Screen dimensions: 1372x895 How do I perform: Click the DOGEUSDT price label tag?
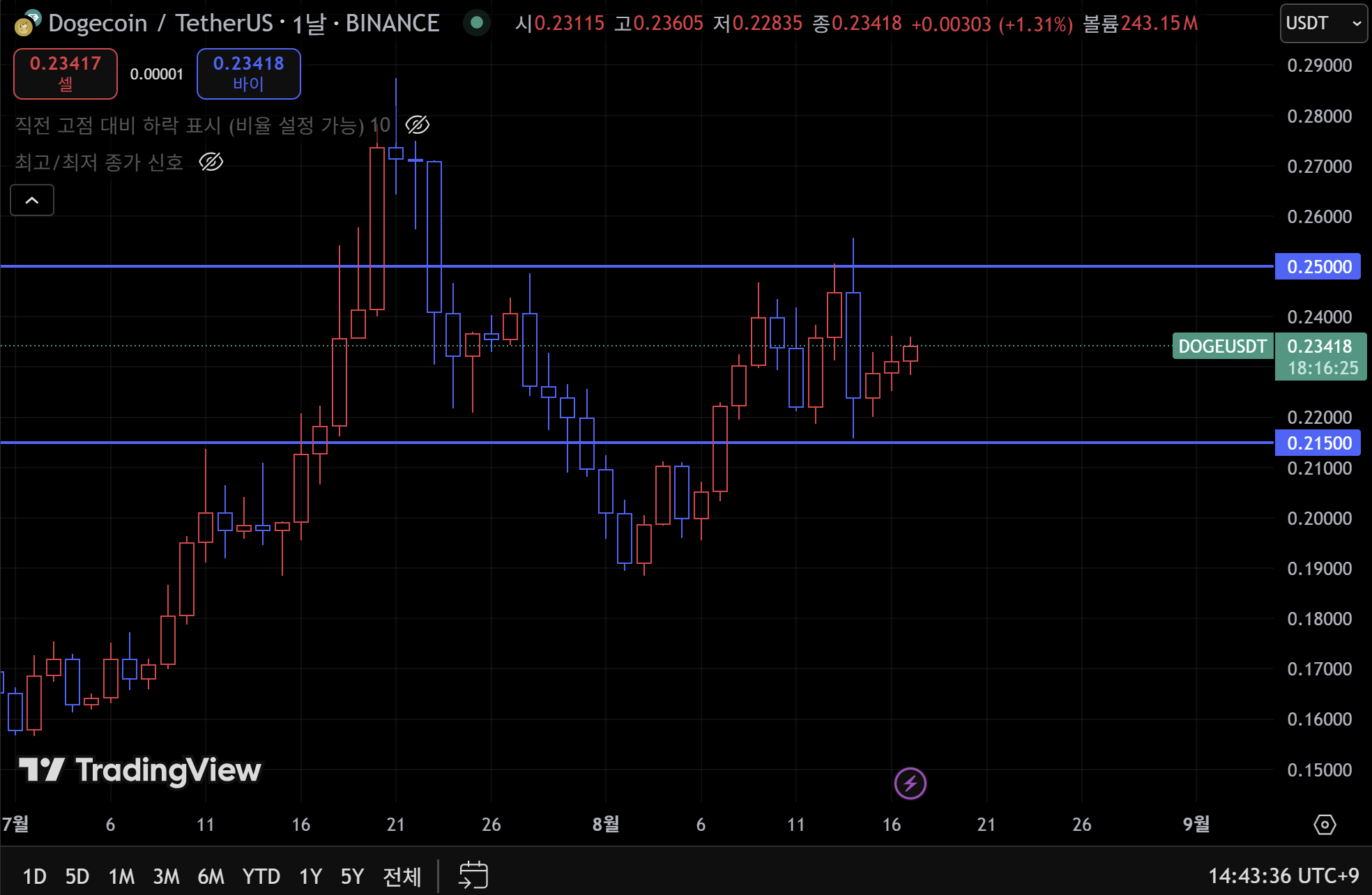click(x=1222, y=346)
